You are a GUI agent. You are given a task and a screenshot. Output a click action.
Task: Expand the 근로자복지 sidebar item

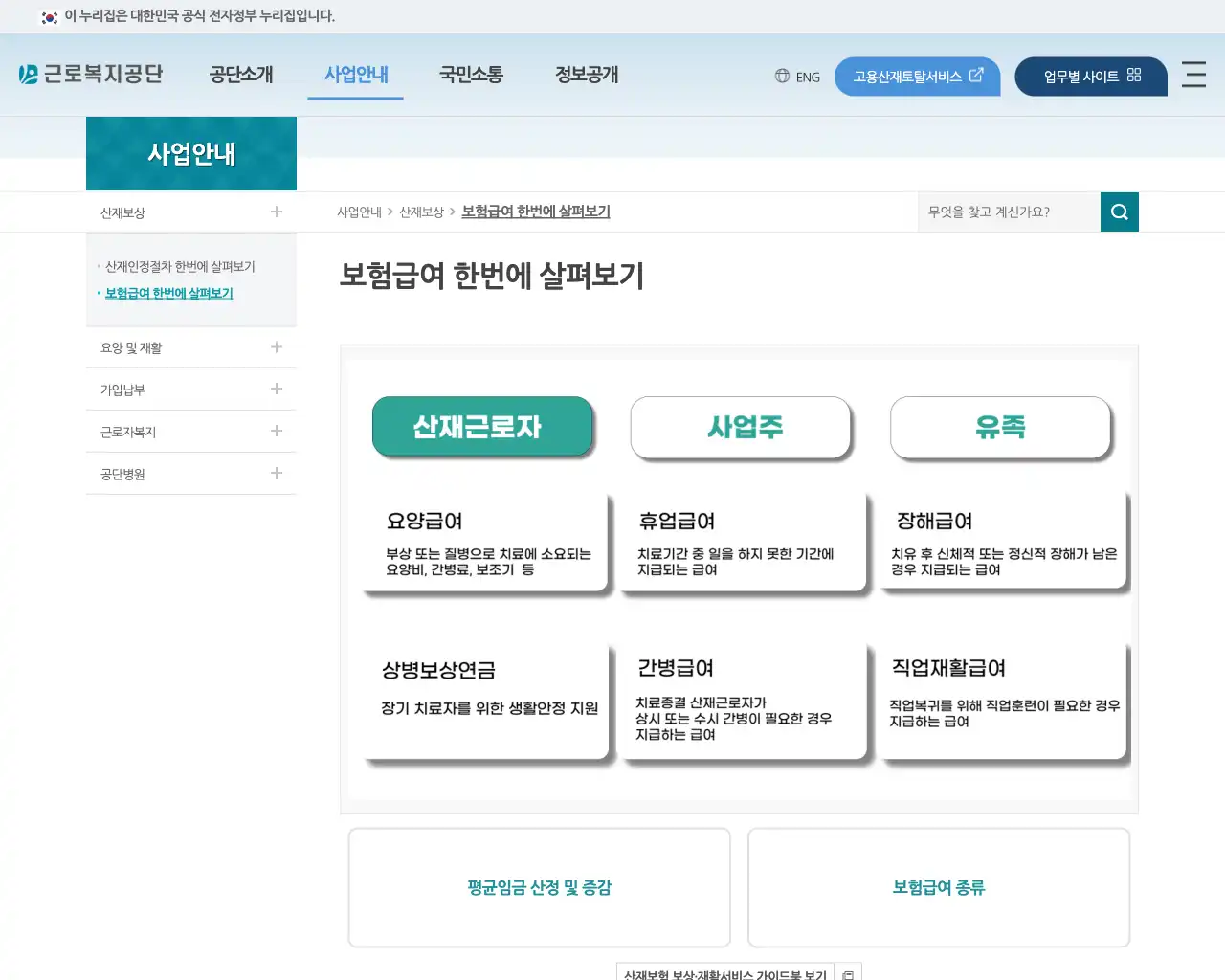coord(276,432)
